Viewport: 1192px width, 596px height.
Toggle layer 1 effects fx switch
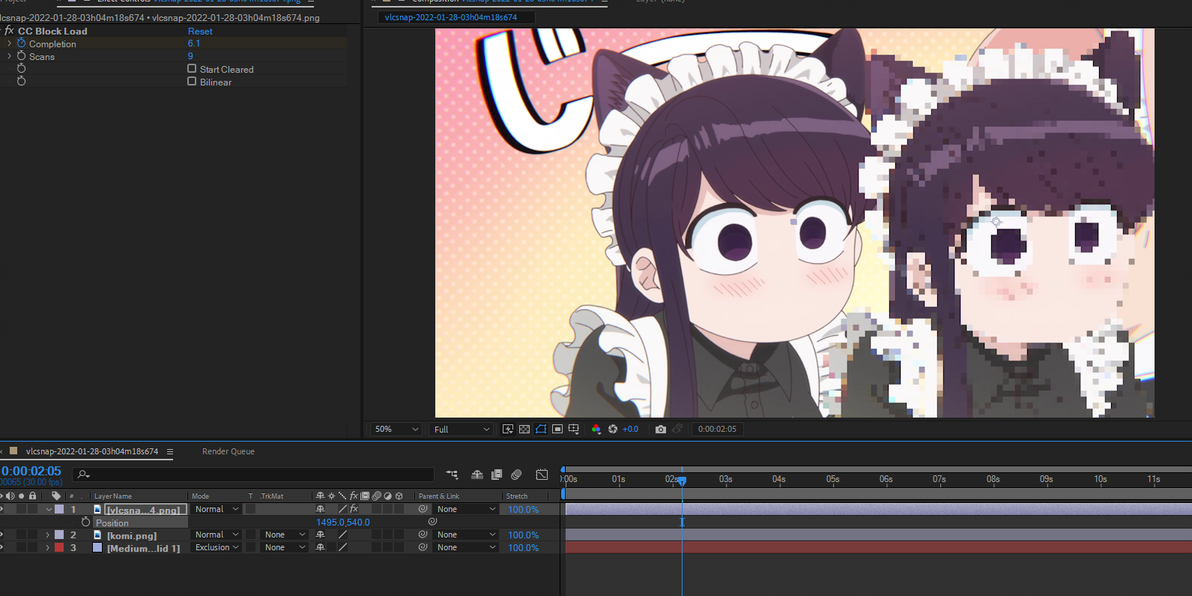point(353,509)
